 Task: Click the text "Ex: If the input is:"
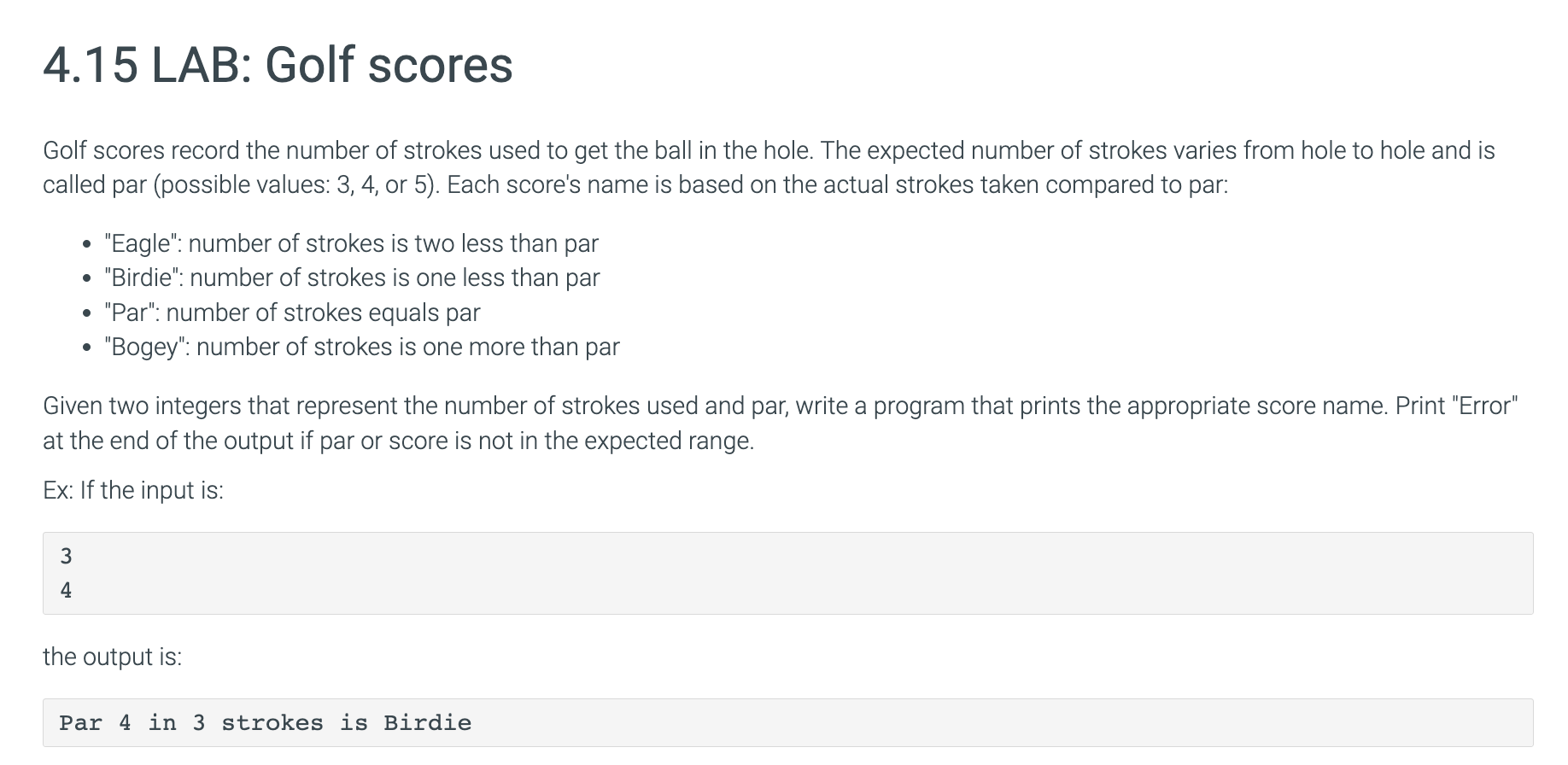(133, 490)
